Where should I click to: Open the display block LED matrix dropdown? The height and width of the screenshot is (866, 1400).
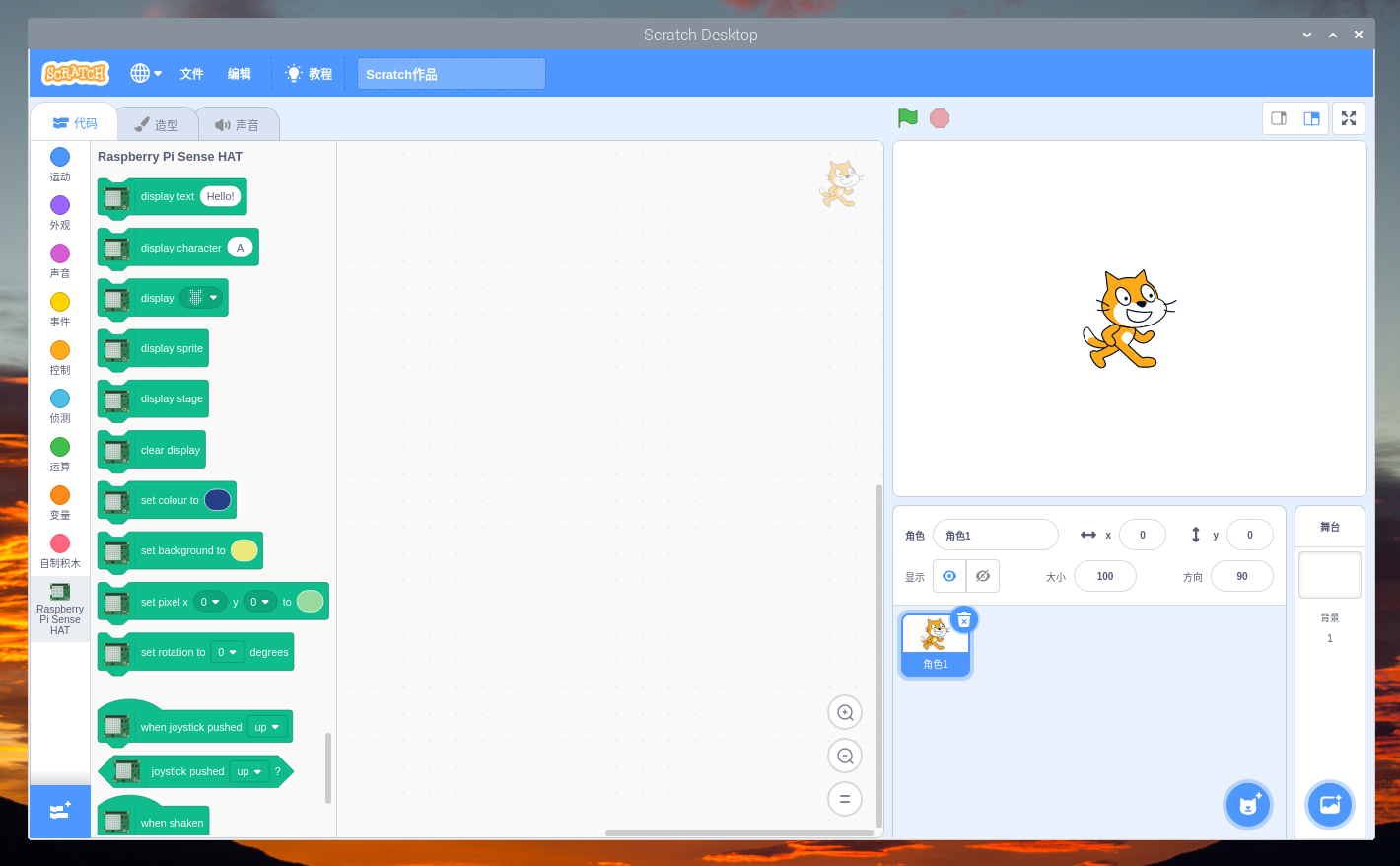[202, 298]
